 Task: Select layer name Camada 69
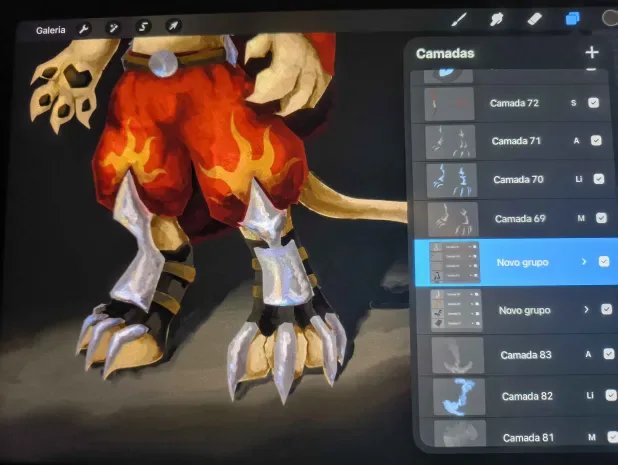coord(520,219)
